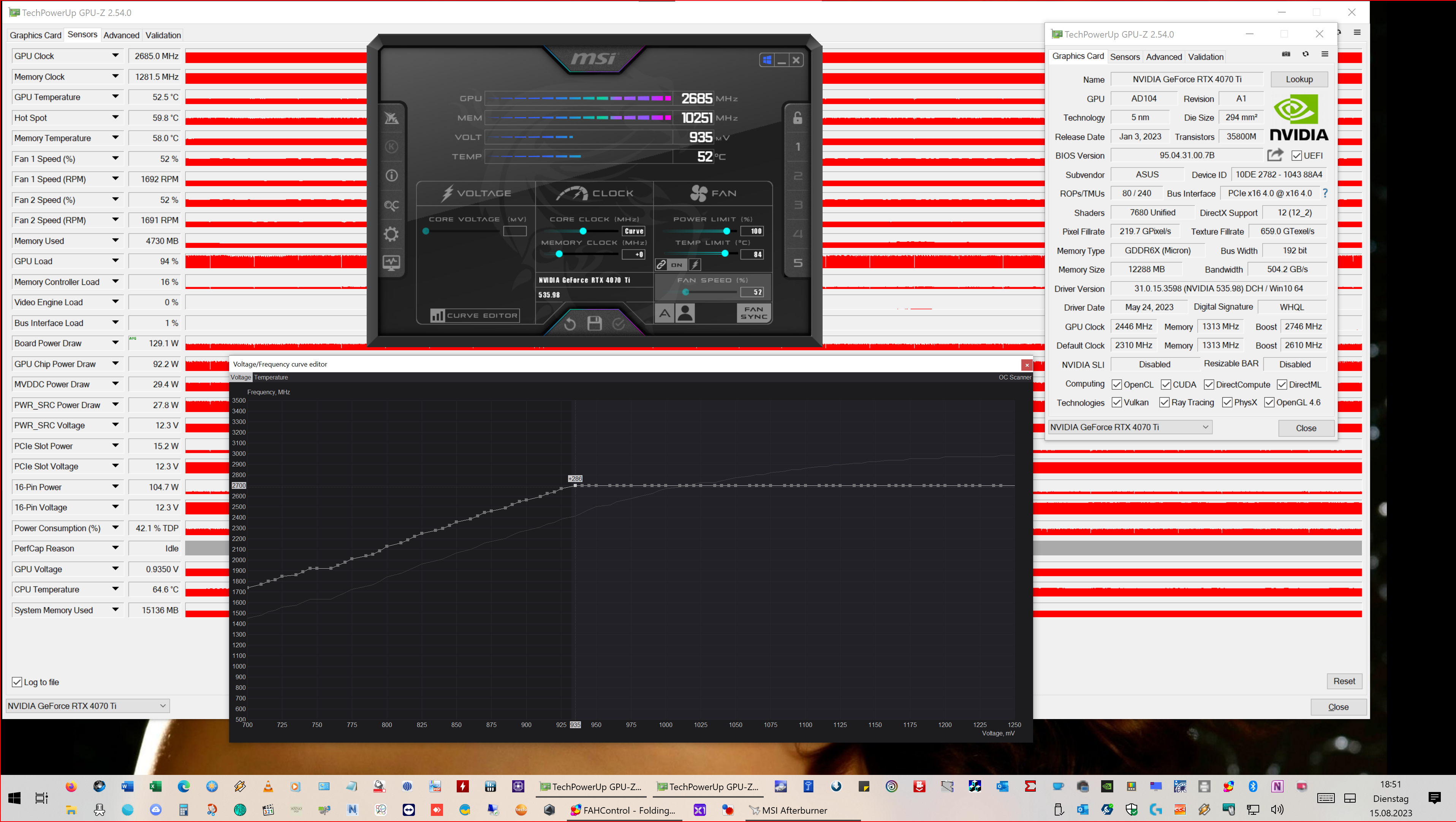Toggle the Ray Tracing checkbox
Viewport: 1456px width, 822px height.
(x=1164, y=402)
